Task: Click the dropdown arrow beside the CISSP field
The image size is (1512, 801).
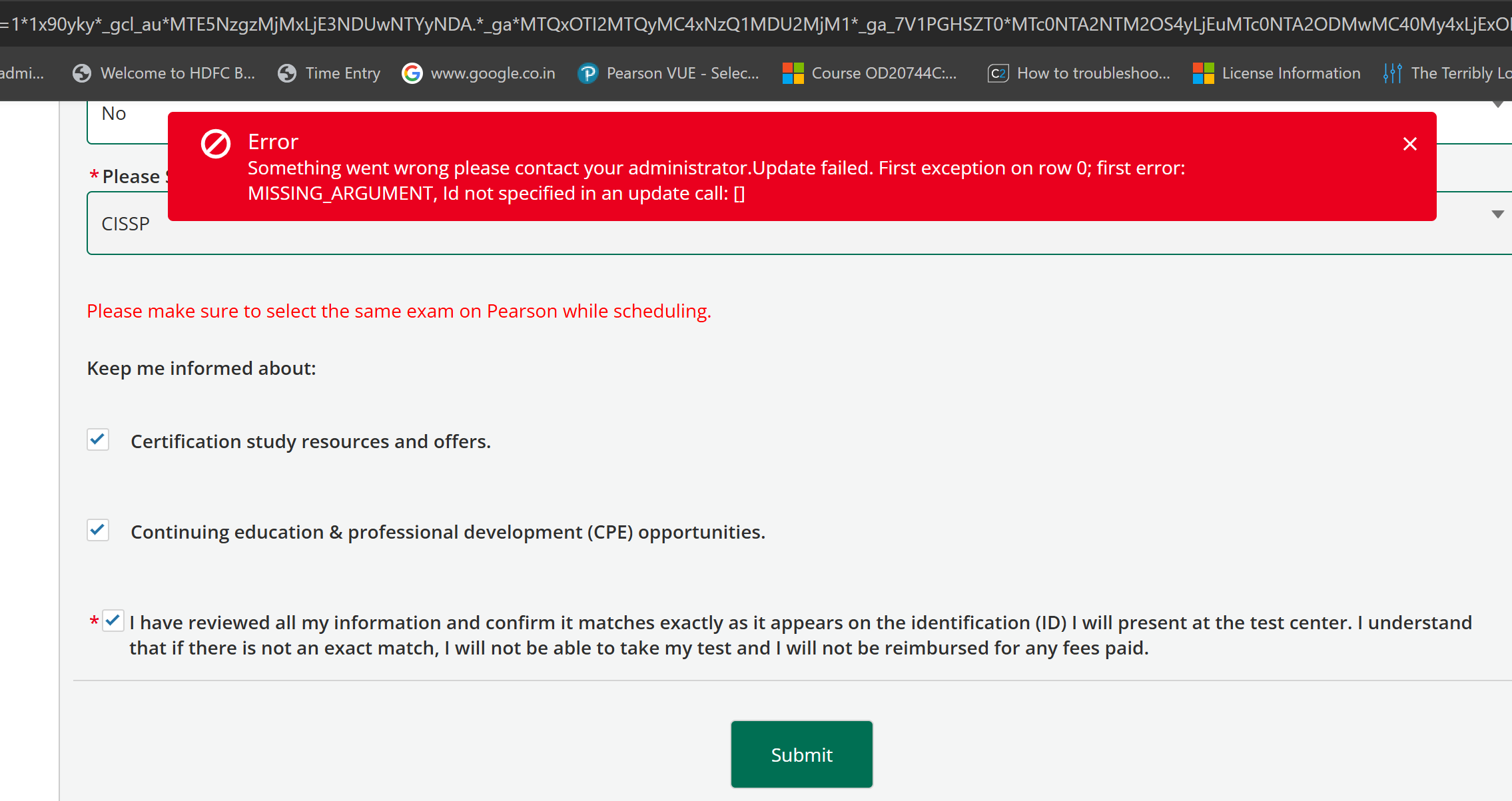Action: [1498, 214]
